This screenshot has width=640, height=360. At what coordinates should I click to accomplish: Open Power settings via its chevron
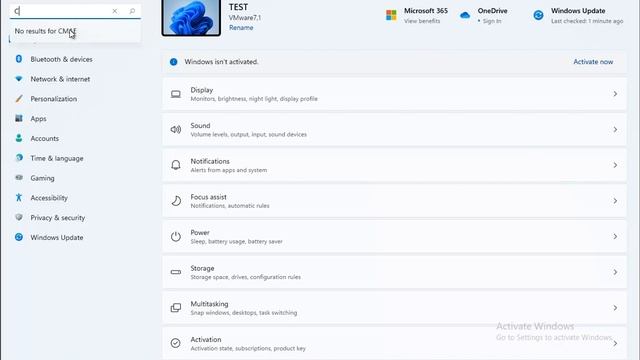click(615, 236)
